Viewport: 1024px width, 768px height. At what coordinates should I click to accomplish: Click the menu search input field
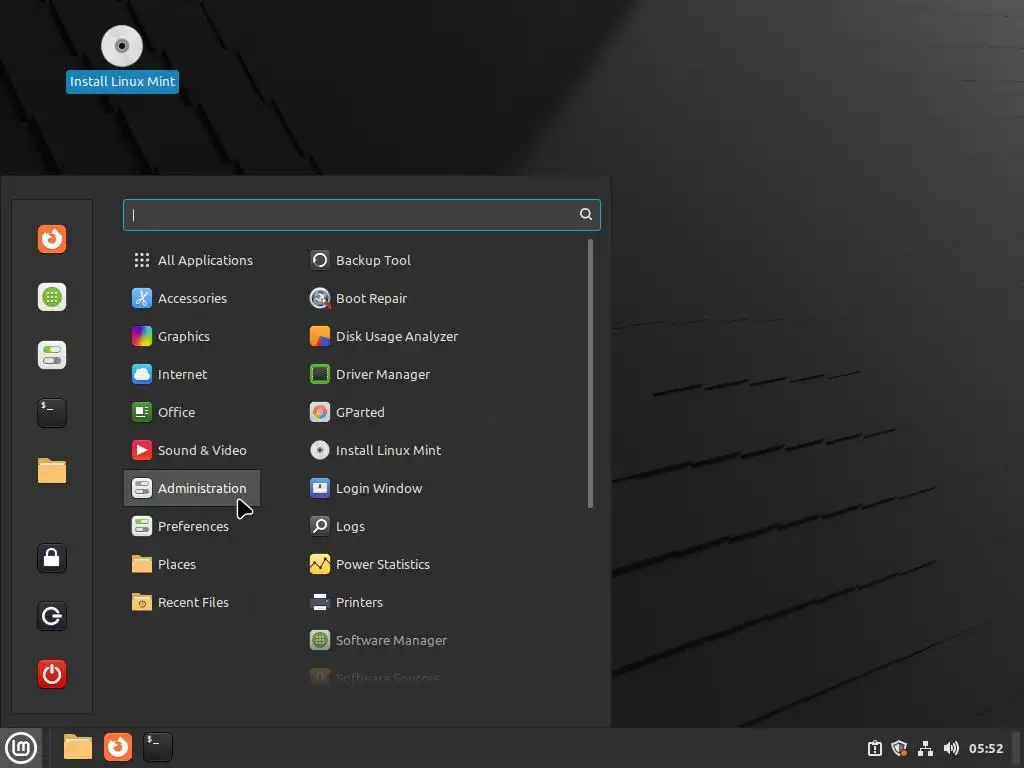(x=361, y=215)
